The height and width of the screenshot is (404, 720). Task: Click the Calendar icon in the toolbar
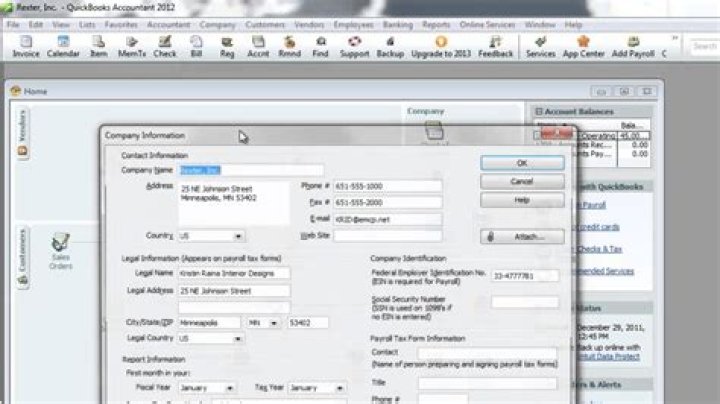(63, 45)
